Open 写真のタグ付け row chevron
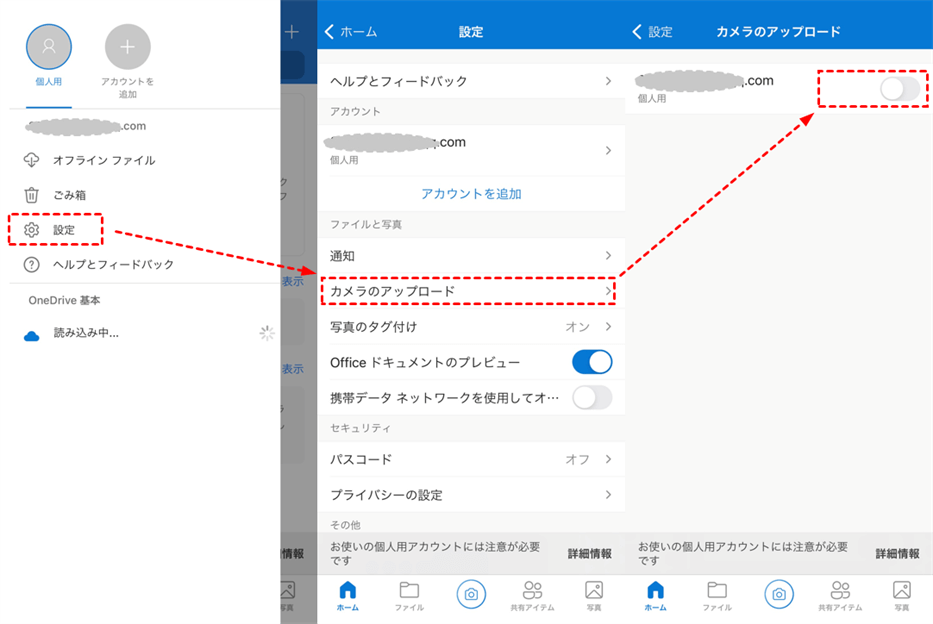933x624 pixels. 608,327
